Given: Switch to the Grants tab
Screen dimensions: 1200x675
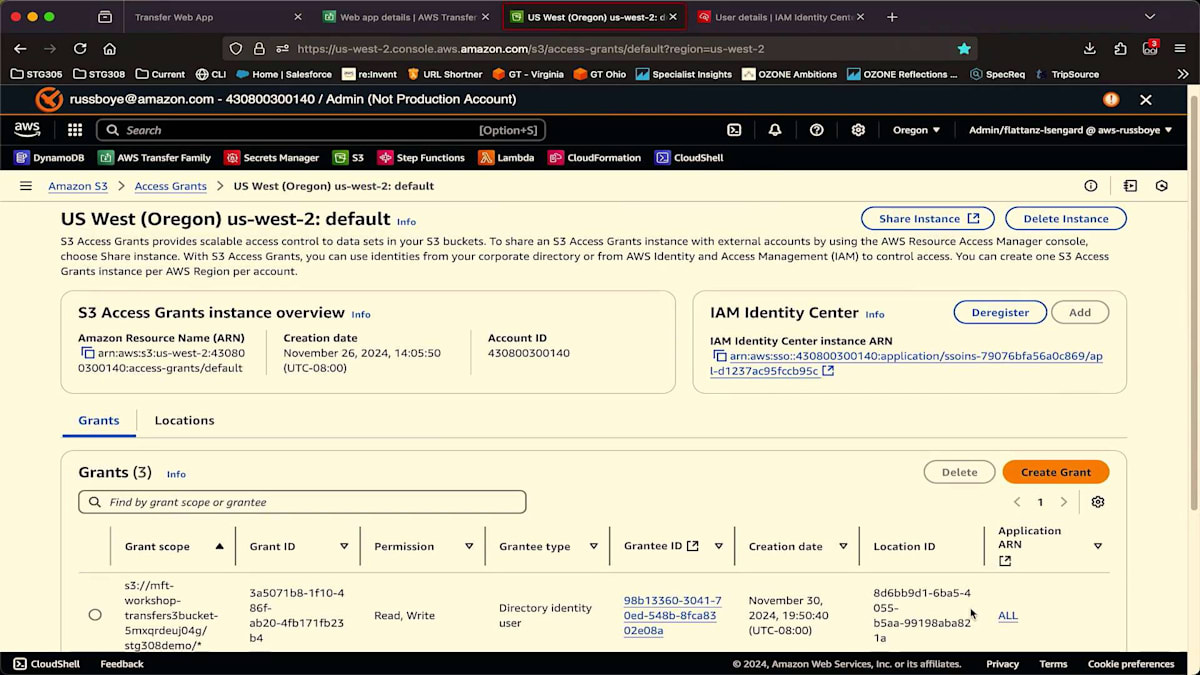Looking at the screenshot, I should tap(99, 420).
